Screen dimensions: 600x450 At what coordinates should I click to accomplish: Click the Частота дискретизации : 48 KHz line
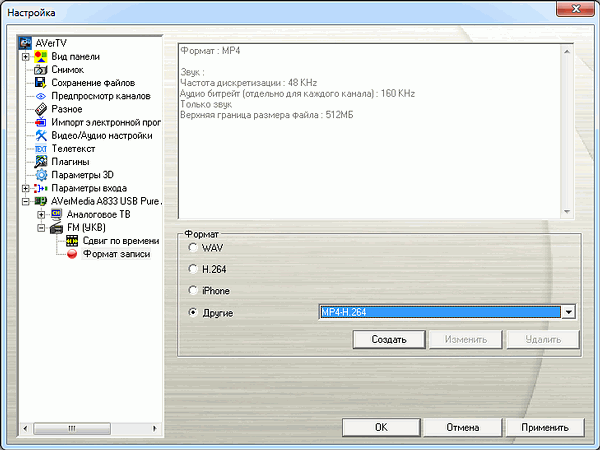[x=248, y=83]
